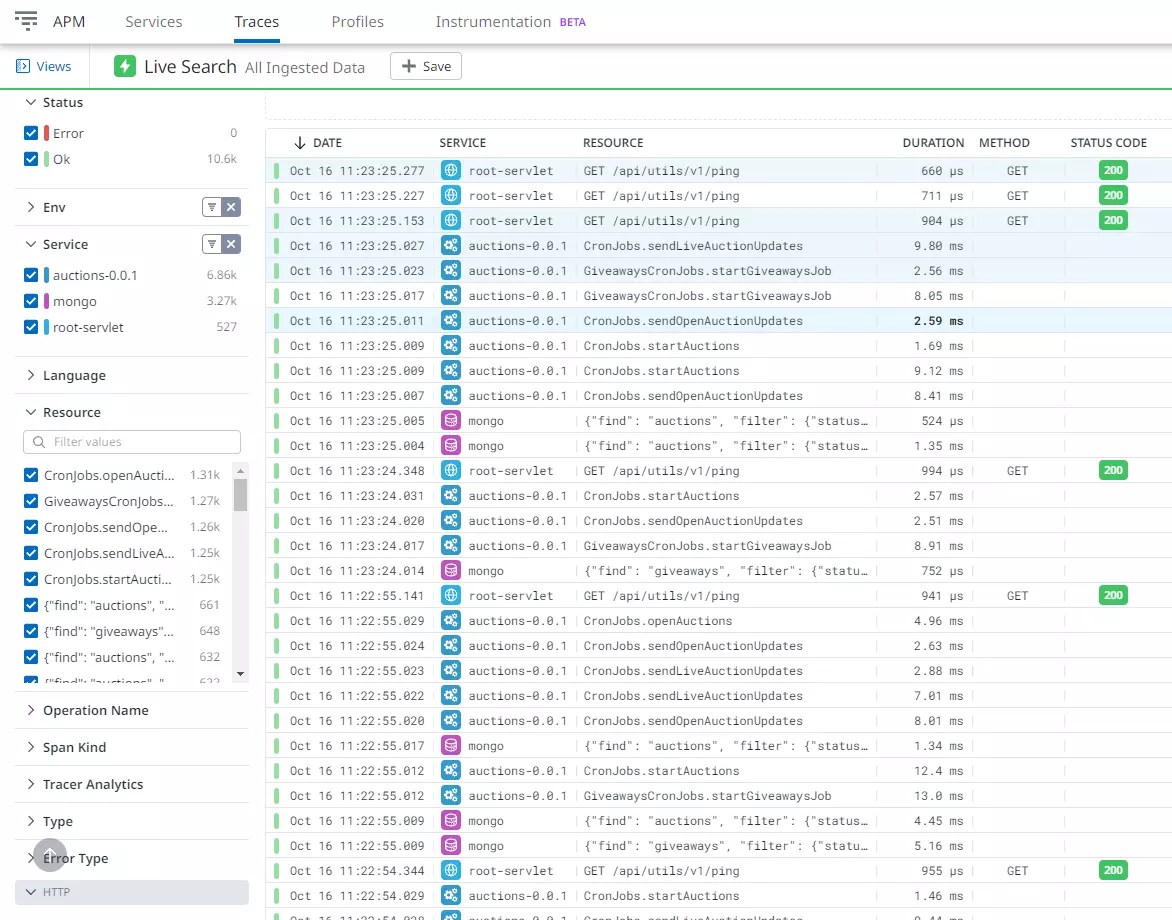Screen dimensions: 1172x920
Task: Click the scroll-to-top arrow icon
Action: (x=49, y=855)
